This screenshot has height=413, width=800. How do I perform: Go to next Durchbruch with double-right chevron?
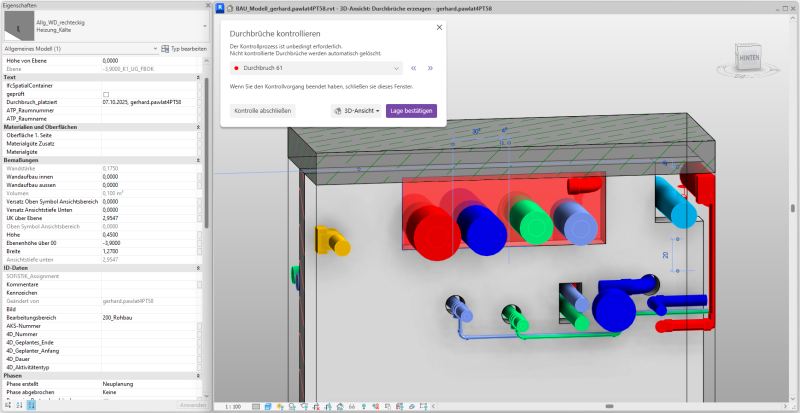tap(430, 68)
